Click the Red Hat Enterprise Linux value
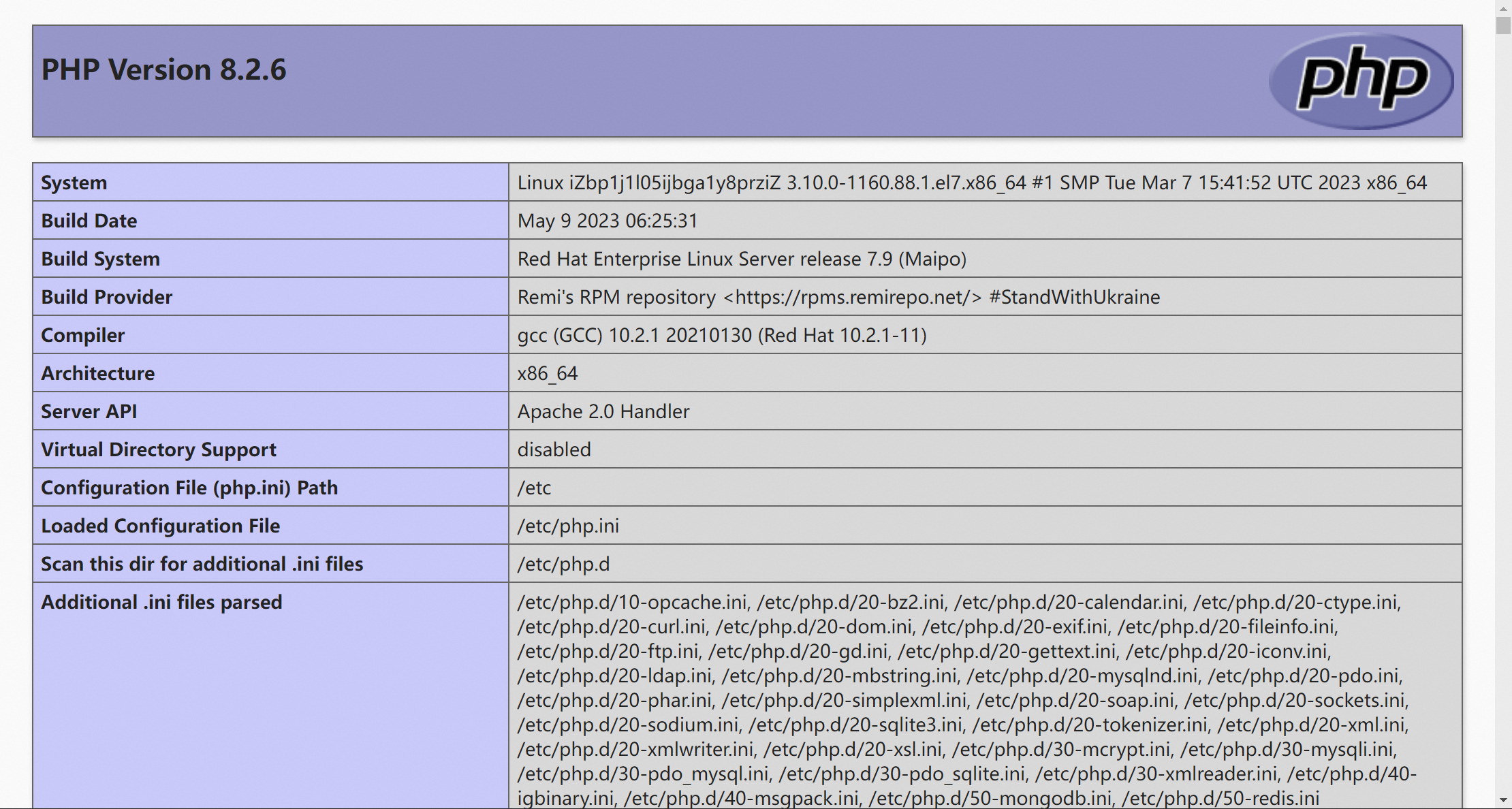This screenshot has width=1512, height=809. (x=741, y=259)
